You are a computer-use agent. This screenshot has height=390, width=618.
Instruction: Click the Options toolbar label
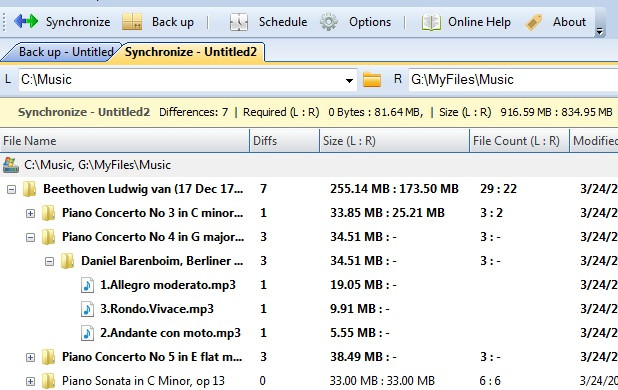click(370, 22)
